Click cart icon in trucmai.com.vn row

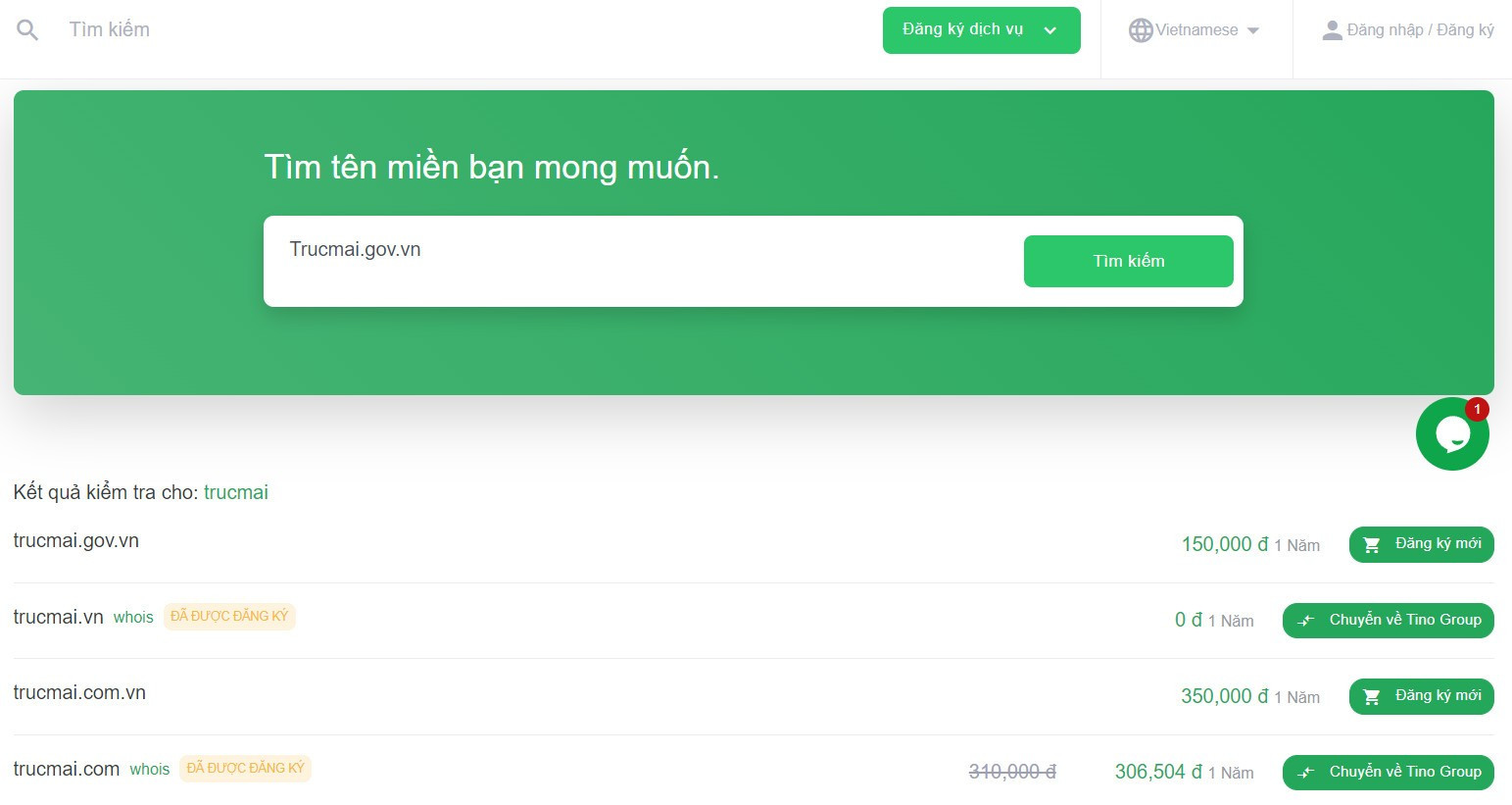coord(1372,697)
